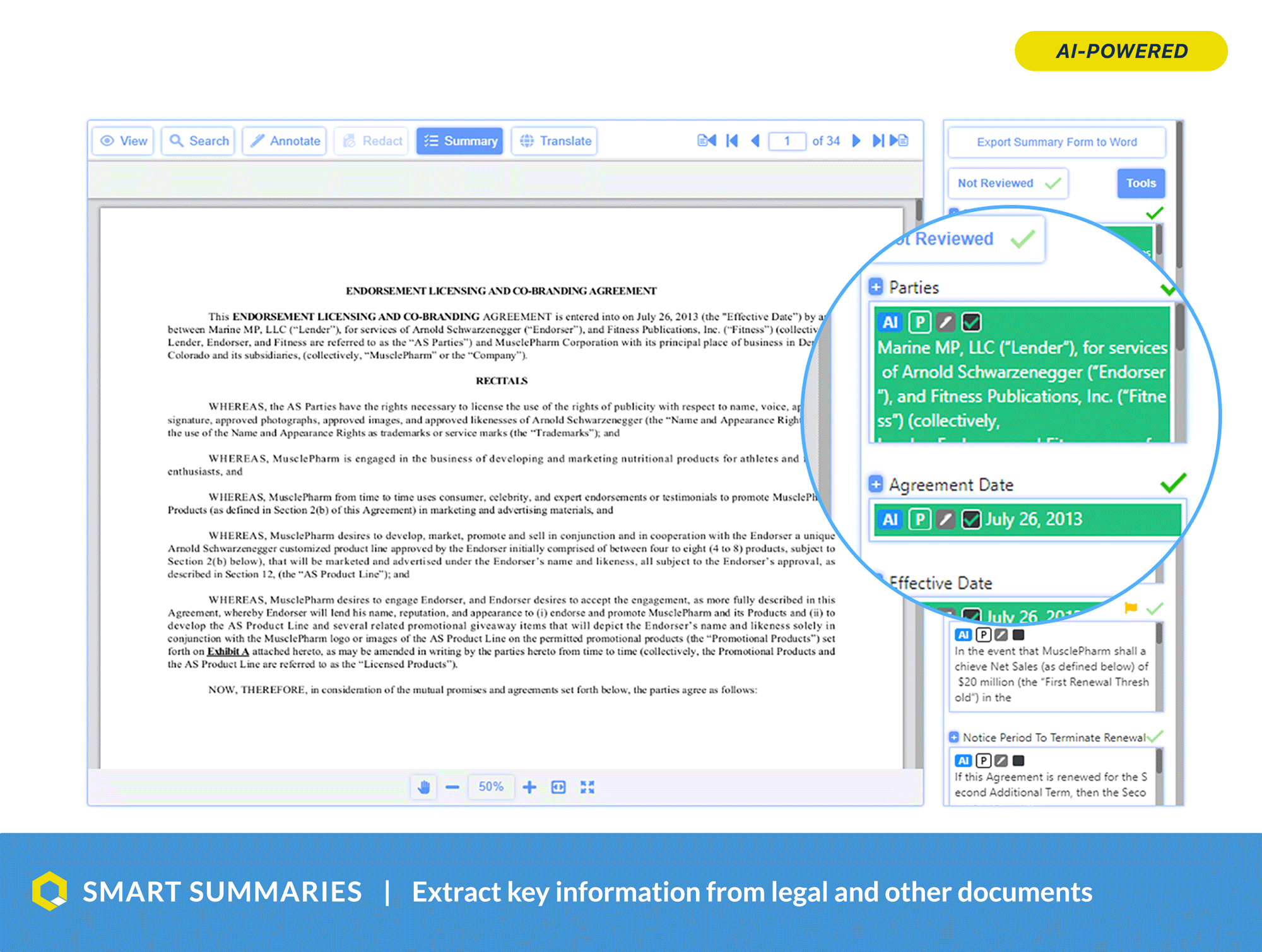Switch to the Summary tab

(460, 141)
